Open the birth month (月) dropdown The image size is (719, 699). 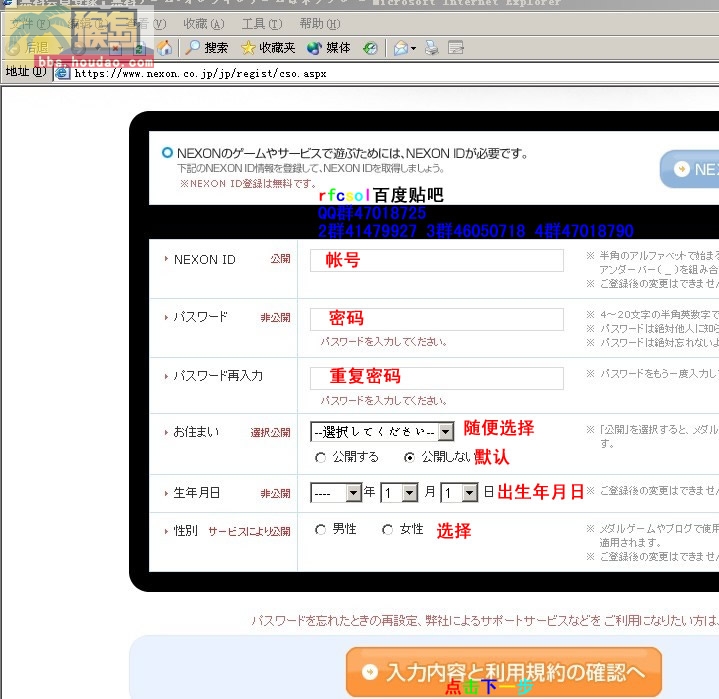[x=399, y=493]
